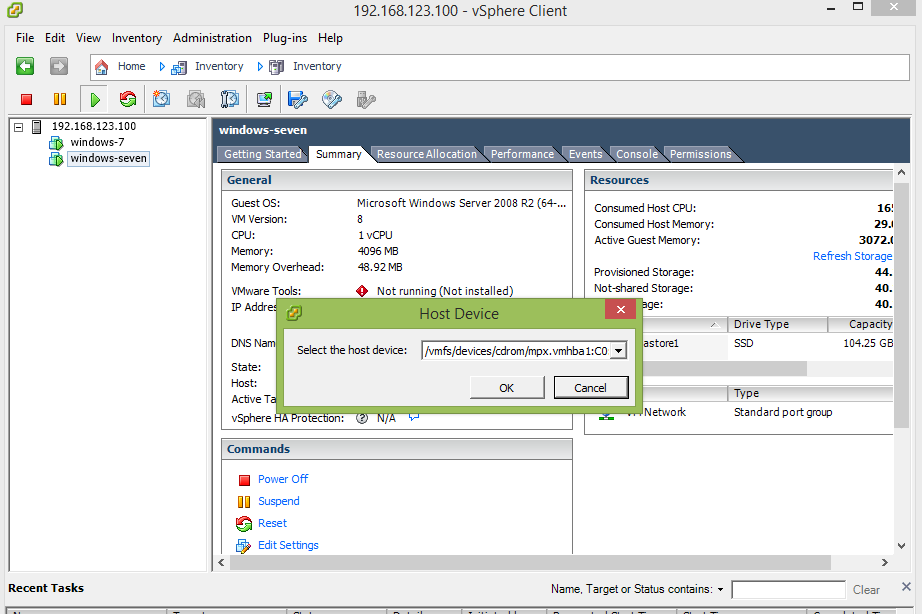Click the Recent Tasks filter text field
This screenshot has width=922, height=614.
[786, 590]
